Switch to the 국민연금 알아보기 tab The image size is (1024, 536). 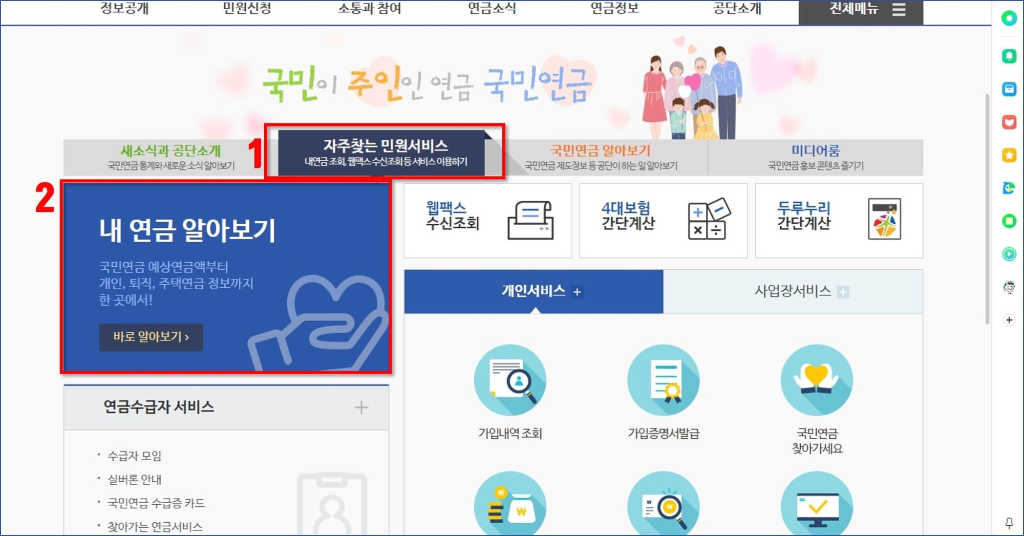pyautogui.click(x=601, y=157)
